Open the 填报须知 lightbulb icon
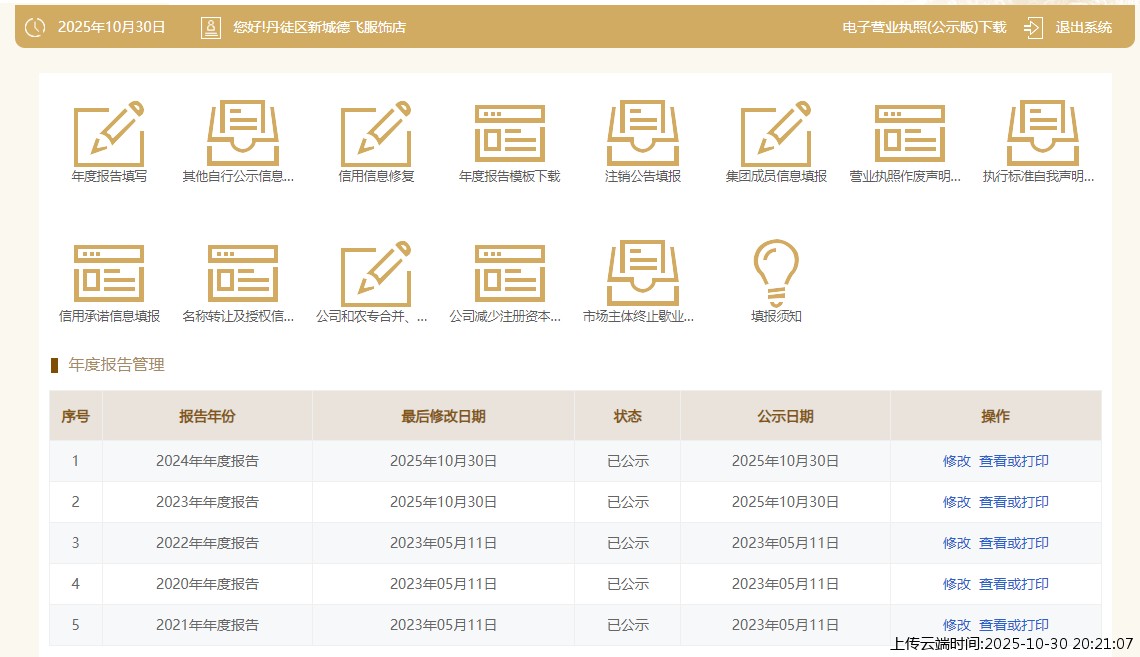Screen dimensions: 1140x657 (x=776, y=275)
